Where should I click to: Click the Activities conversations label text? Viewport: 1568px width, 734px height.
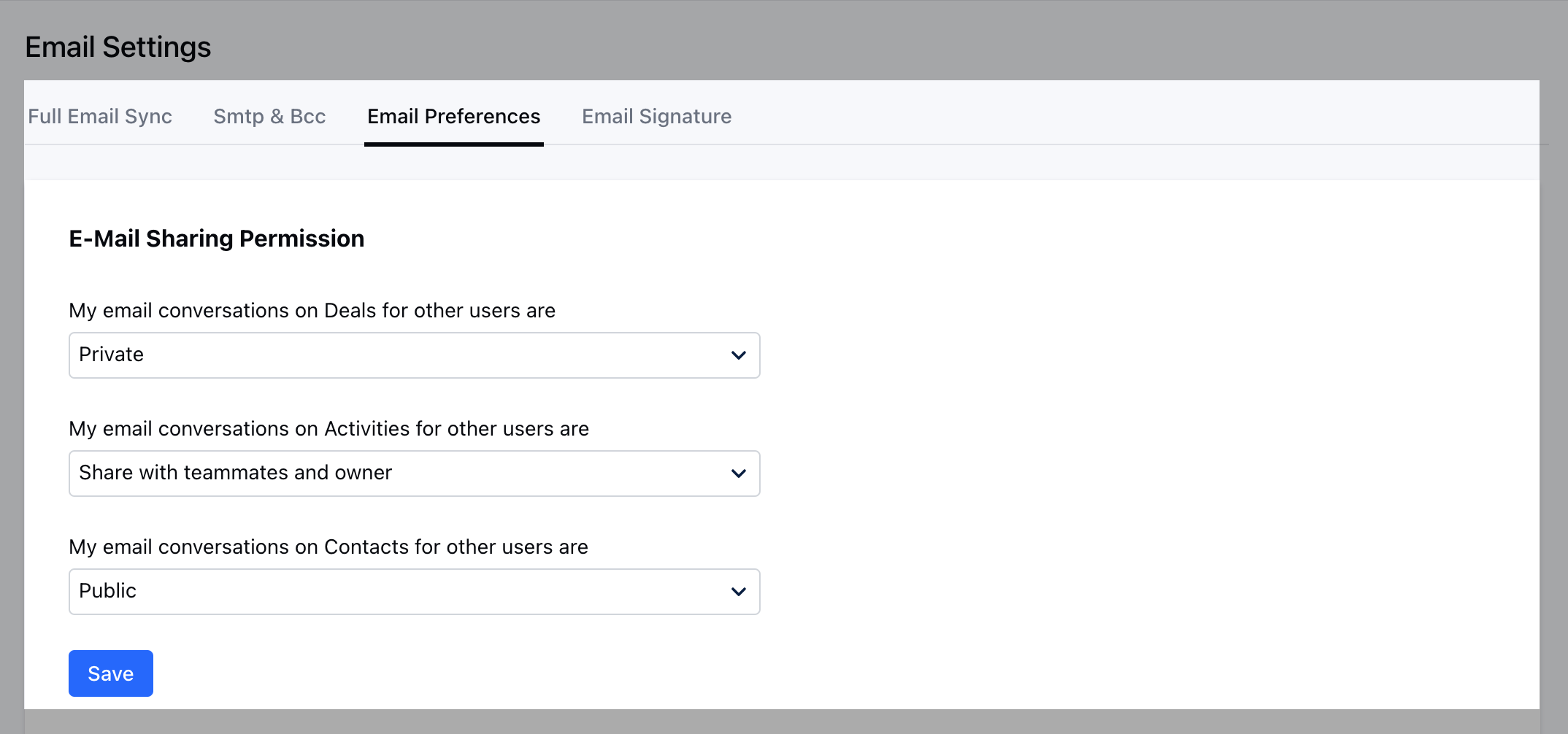tap(328, 429)
